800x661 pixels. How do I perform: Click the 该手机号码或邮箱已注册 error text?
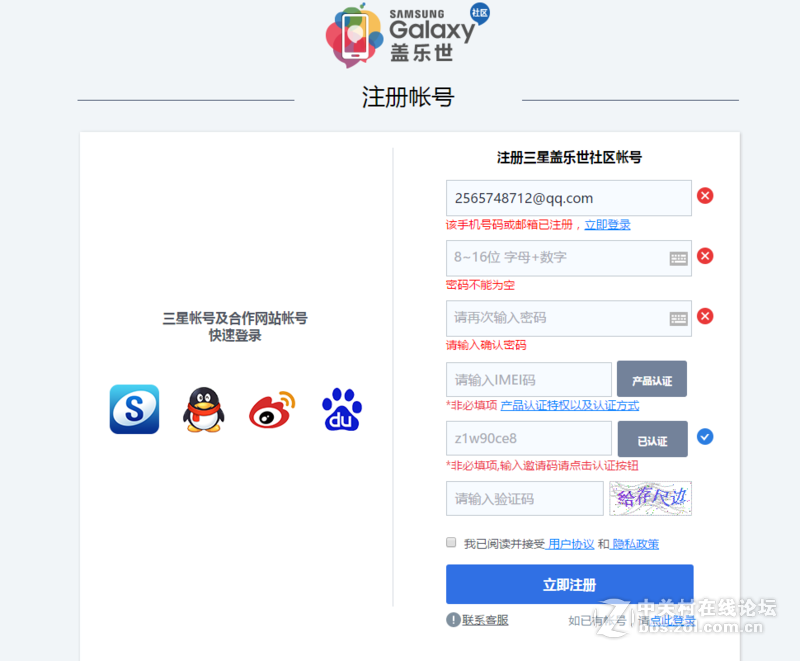pyautogui.click(x=509, y=225)
